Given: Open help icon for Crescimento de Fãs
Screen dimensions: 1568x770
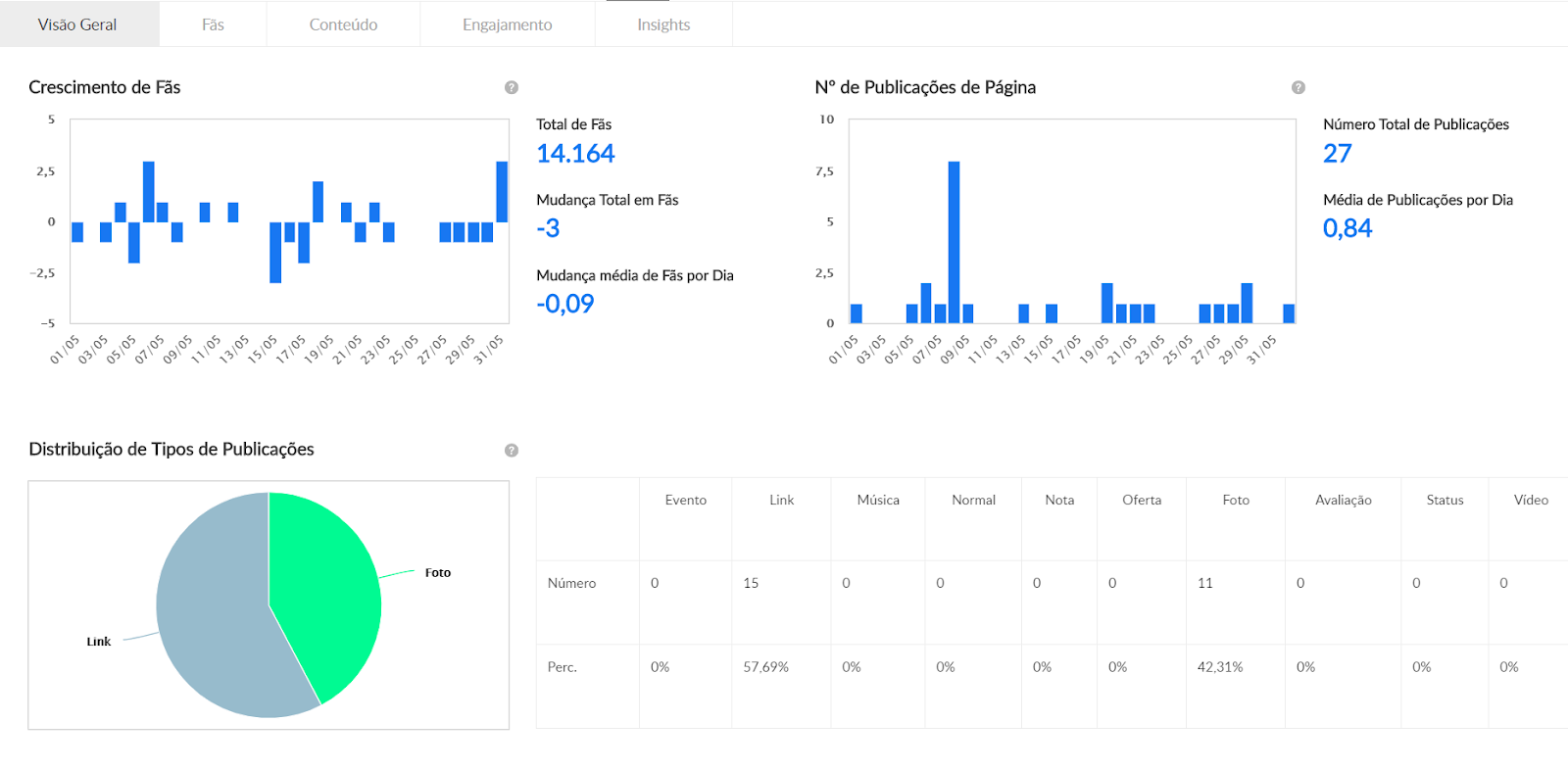Looking at the screenshot, I should coord(512,87).
